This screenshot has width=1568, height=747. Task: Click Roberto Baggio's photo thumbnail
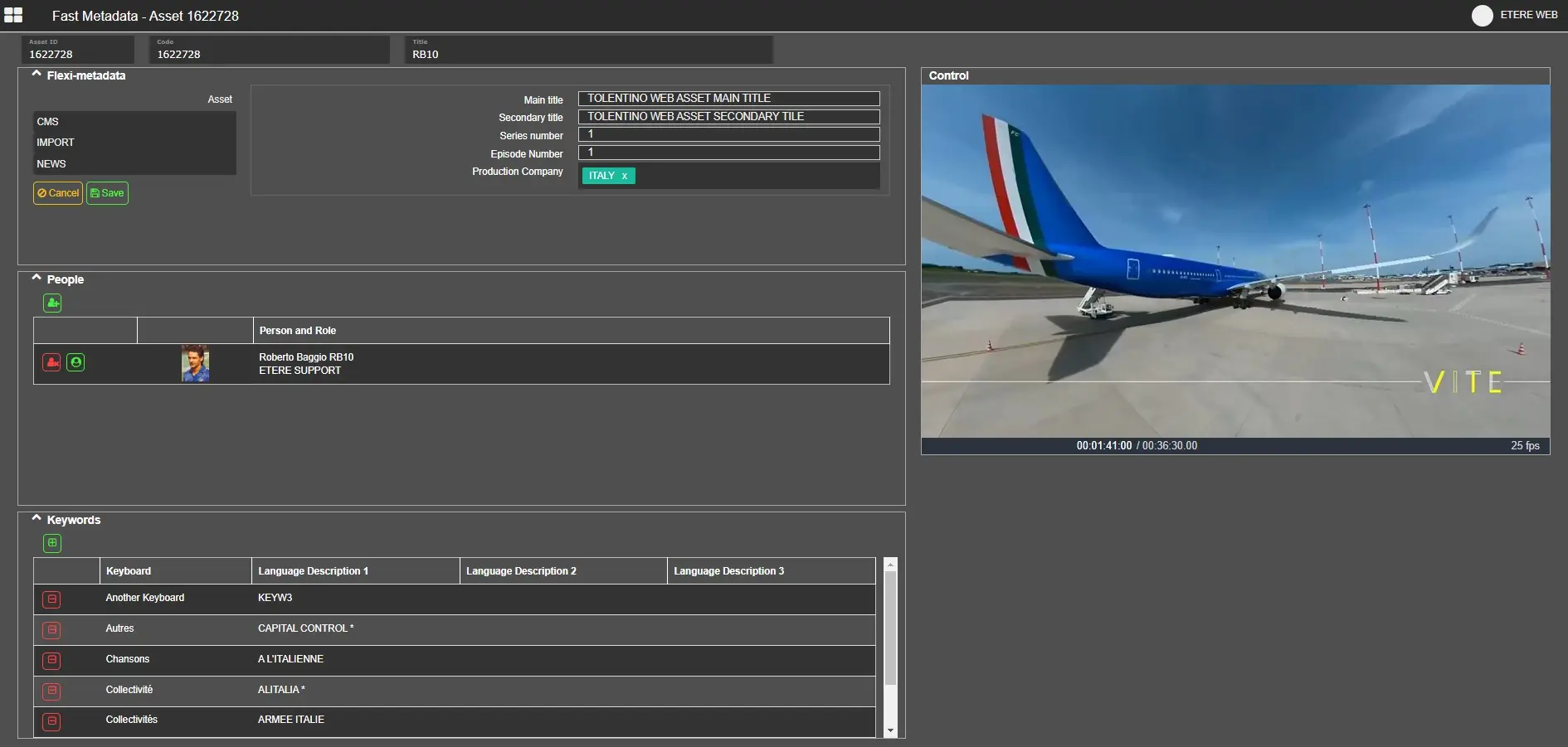pyautogui.click(x=195, y=363)
